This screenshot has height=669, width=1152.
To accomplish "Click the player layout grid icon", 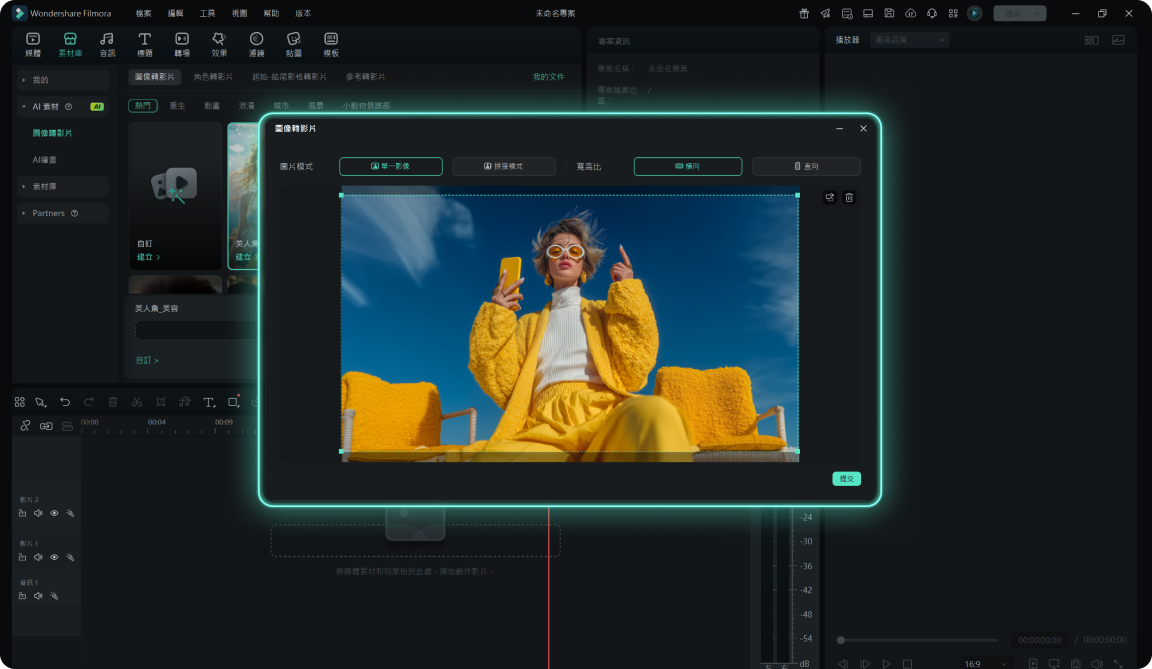I will coord(1092,40).
